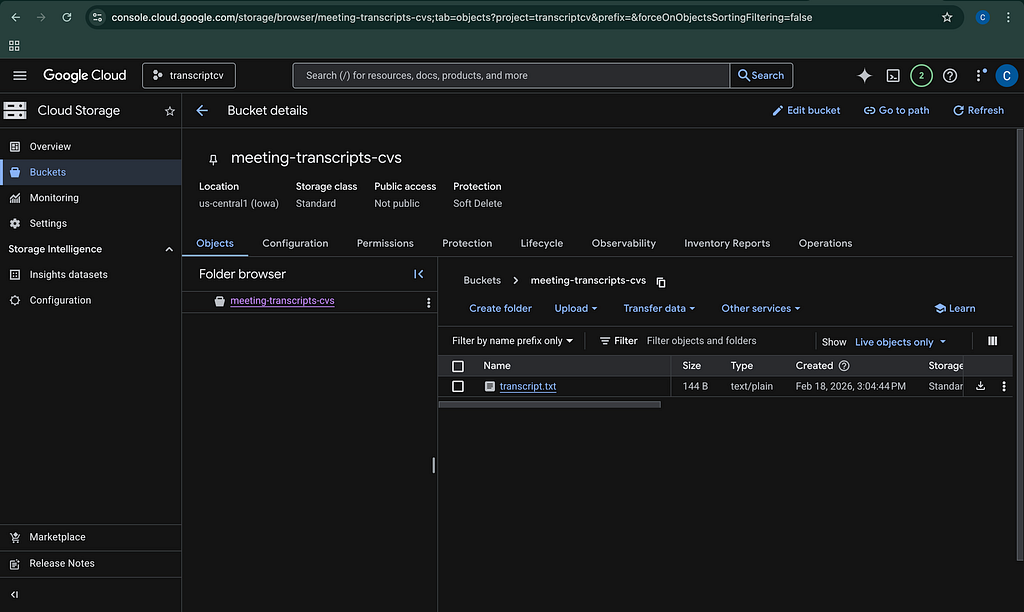Collapse the left navigation sidebar
This screenshot has width=1024, height=612.
14,594
